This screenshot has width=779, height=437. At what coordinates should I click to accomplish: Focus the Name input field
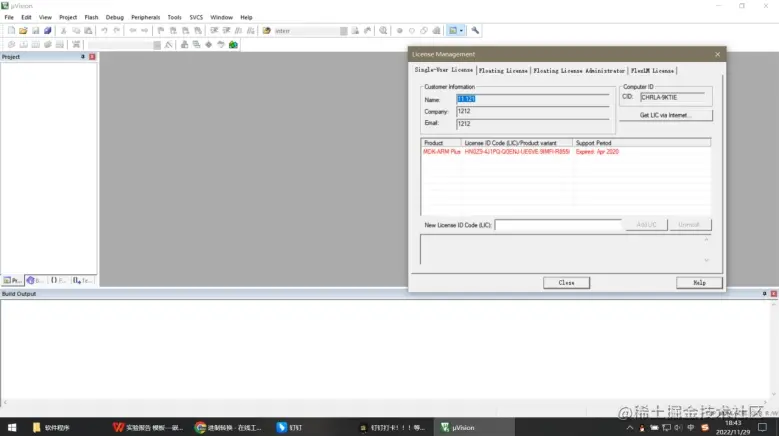point(533,99)
